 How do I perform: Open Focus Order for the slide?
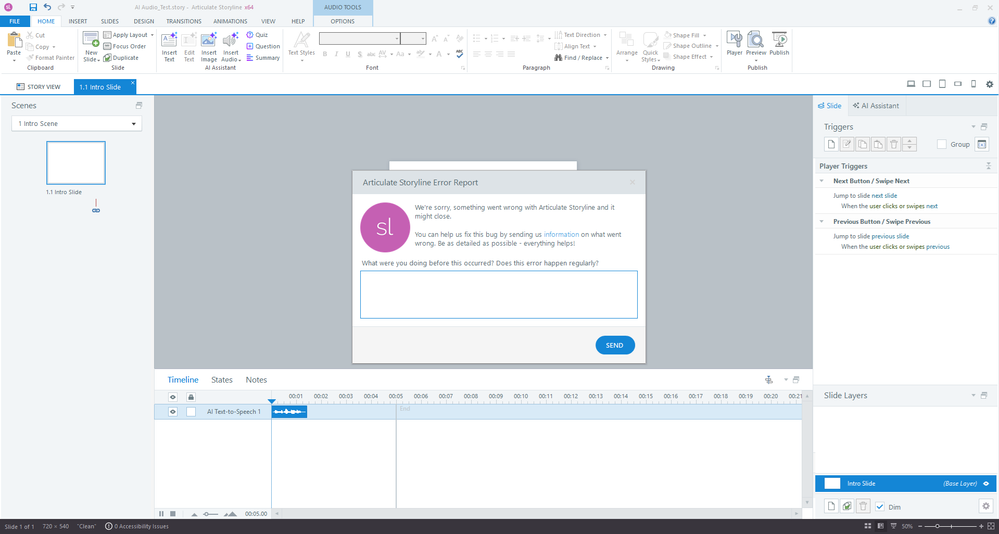pyautogui.click(x=125, y=46)
